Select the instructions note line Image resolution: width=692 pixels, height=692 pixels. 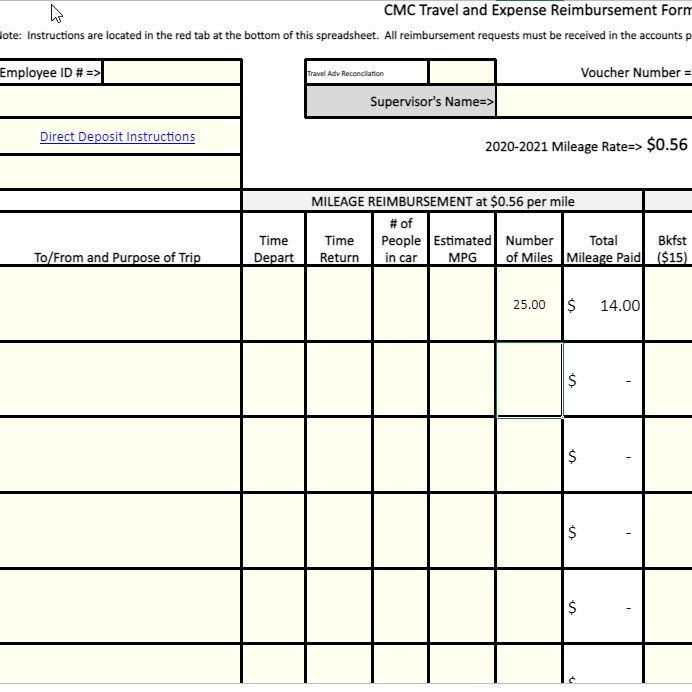tap(346, 35)
